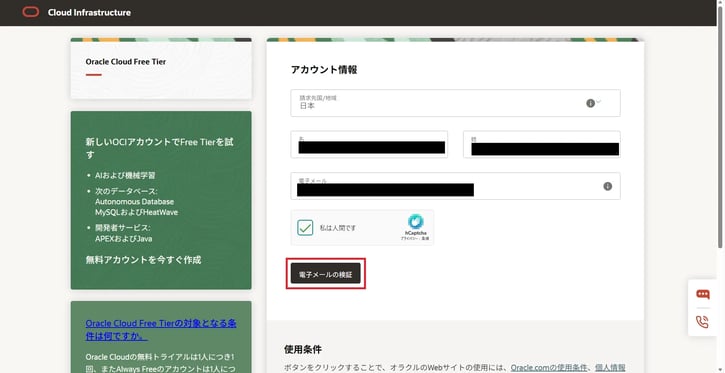The width and height of the screenshot is (725, 373).
Task: Click the アカウント情報 heading
Action: tap(324, 70)
